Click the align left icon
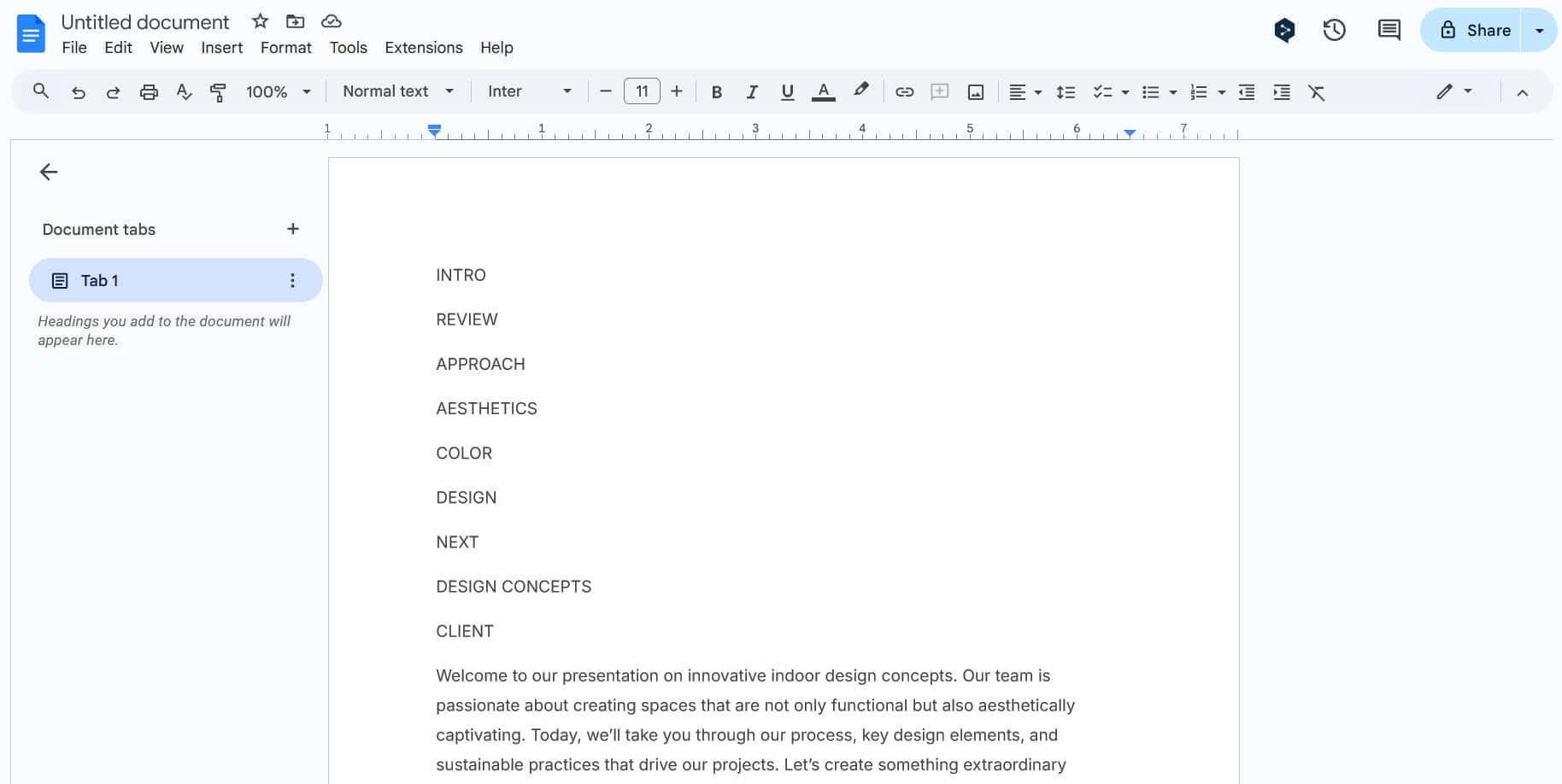 (1017, 91)
